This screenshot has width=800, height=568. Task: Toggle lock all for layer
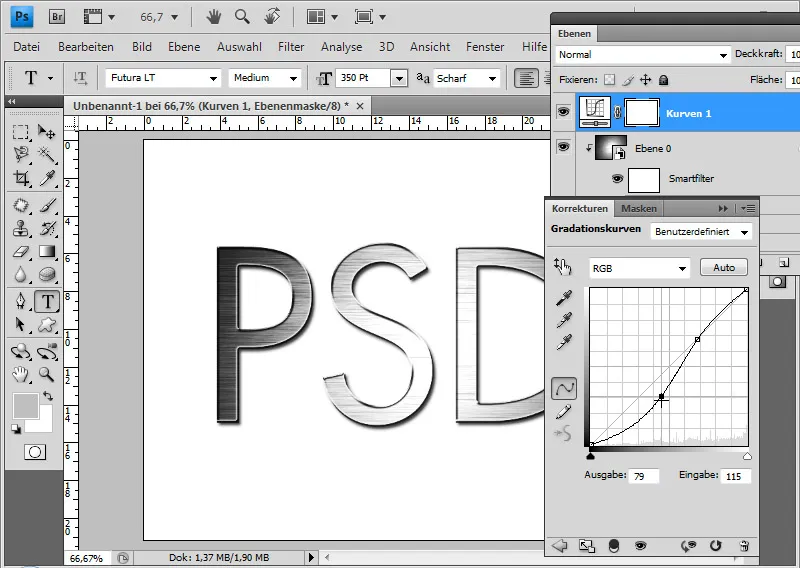point(663,80)
